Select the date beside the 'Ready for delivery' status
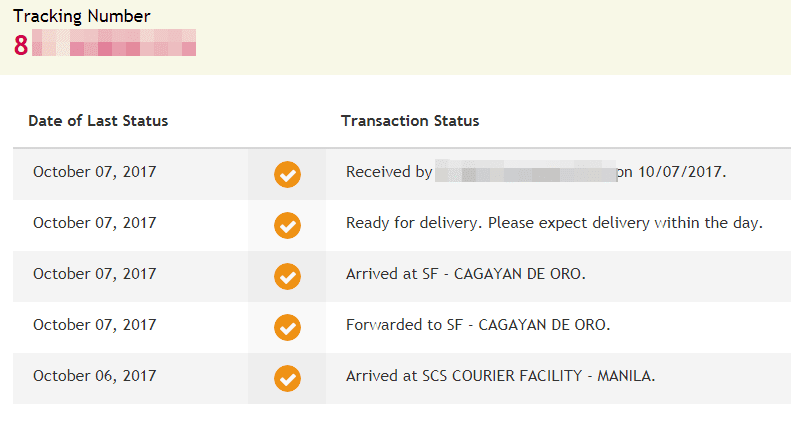 pos(95,223)
